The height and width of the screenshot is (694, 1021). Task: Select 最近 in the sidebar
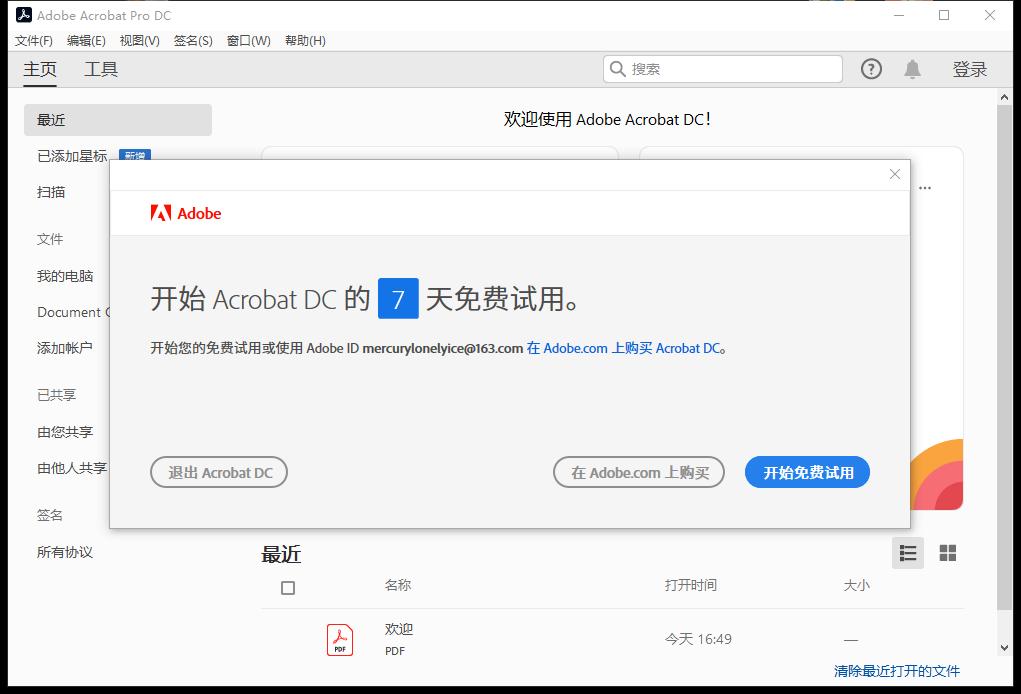point(118,120)
